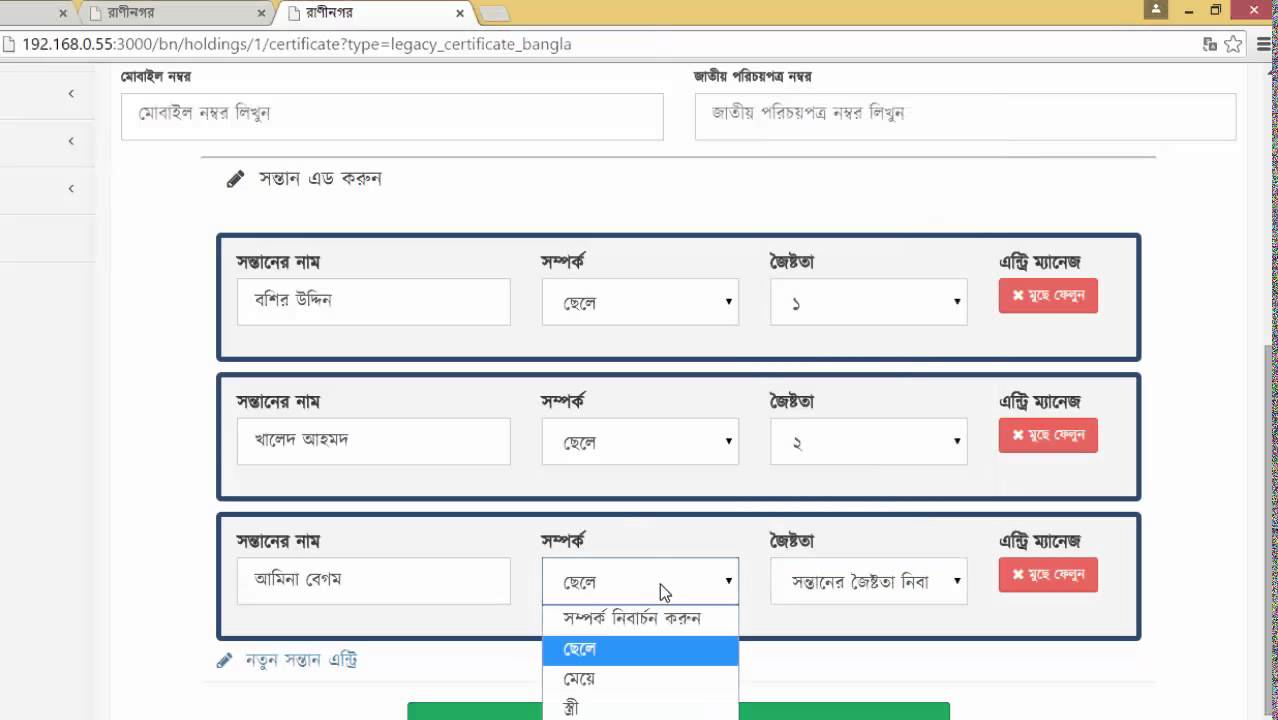This screenshot has height=720, width=1278.
Task: Click the page info icon beside the URL
Action: (x=9, y=44)
